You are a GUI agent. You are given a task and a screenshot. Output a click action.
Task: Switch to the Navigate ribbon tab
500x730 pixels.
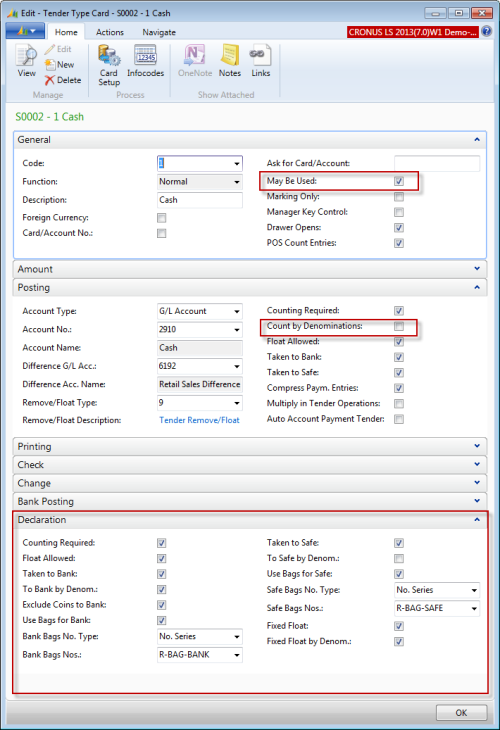click(159, 32)
